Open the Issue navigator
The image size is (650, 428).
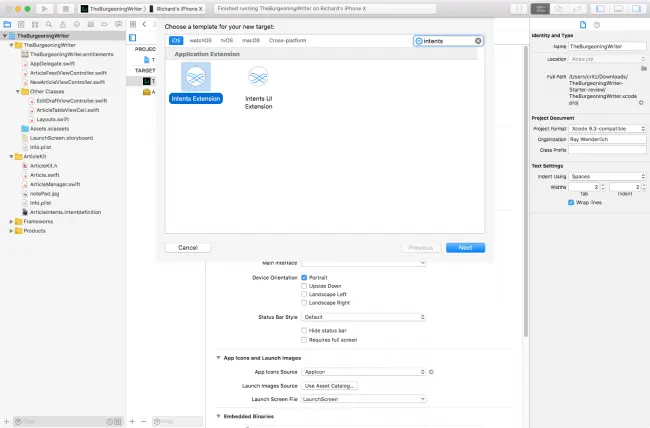coord(63,24)
